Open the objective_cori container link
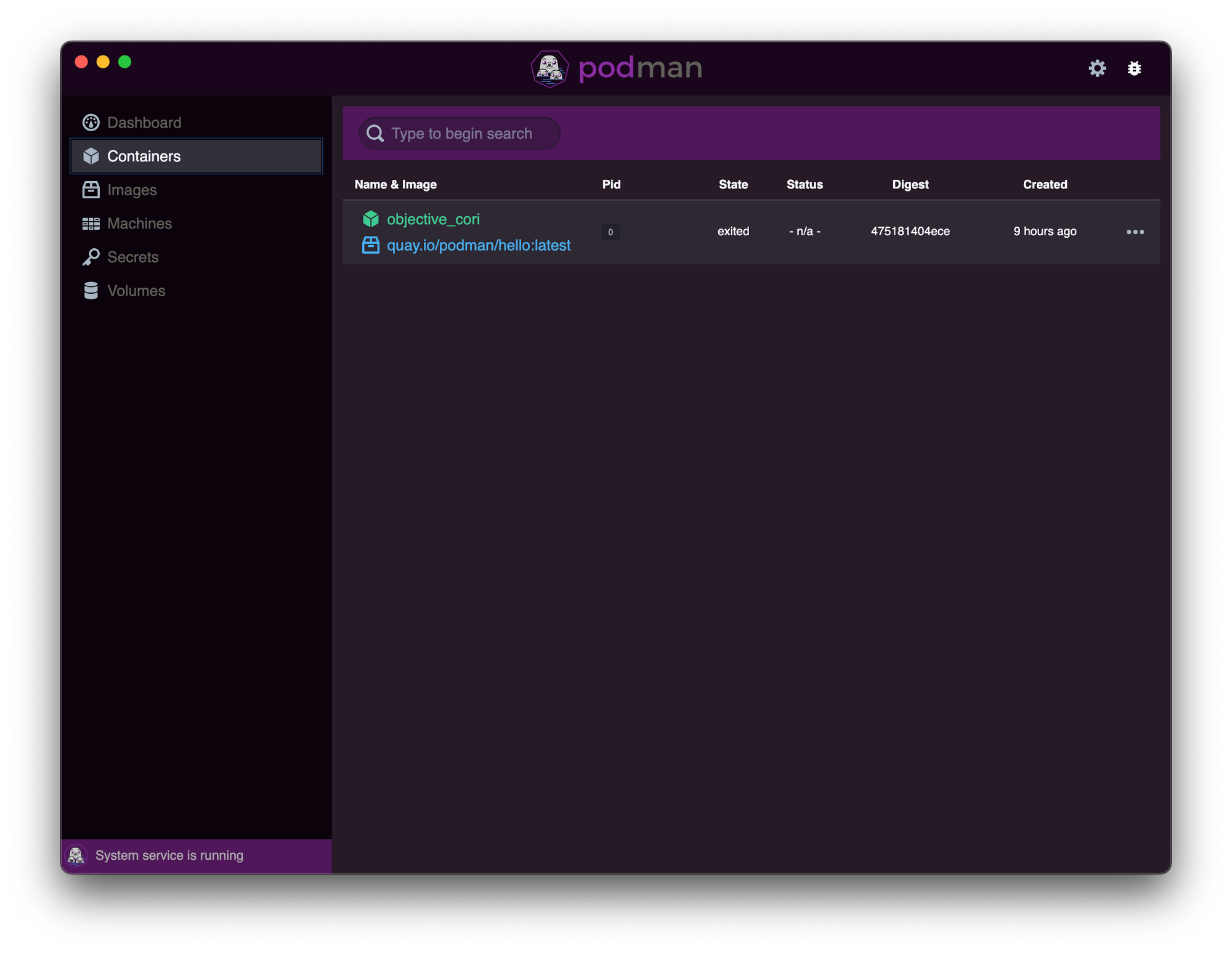The height and width of the screenshot is (954, 1232). click(x=433, y=219)
